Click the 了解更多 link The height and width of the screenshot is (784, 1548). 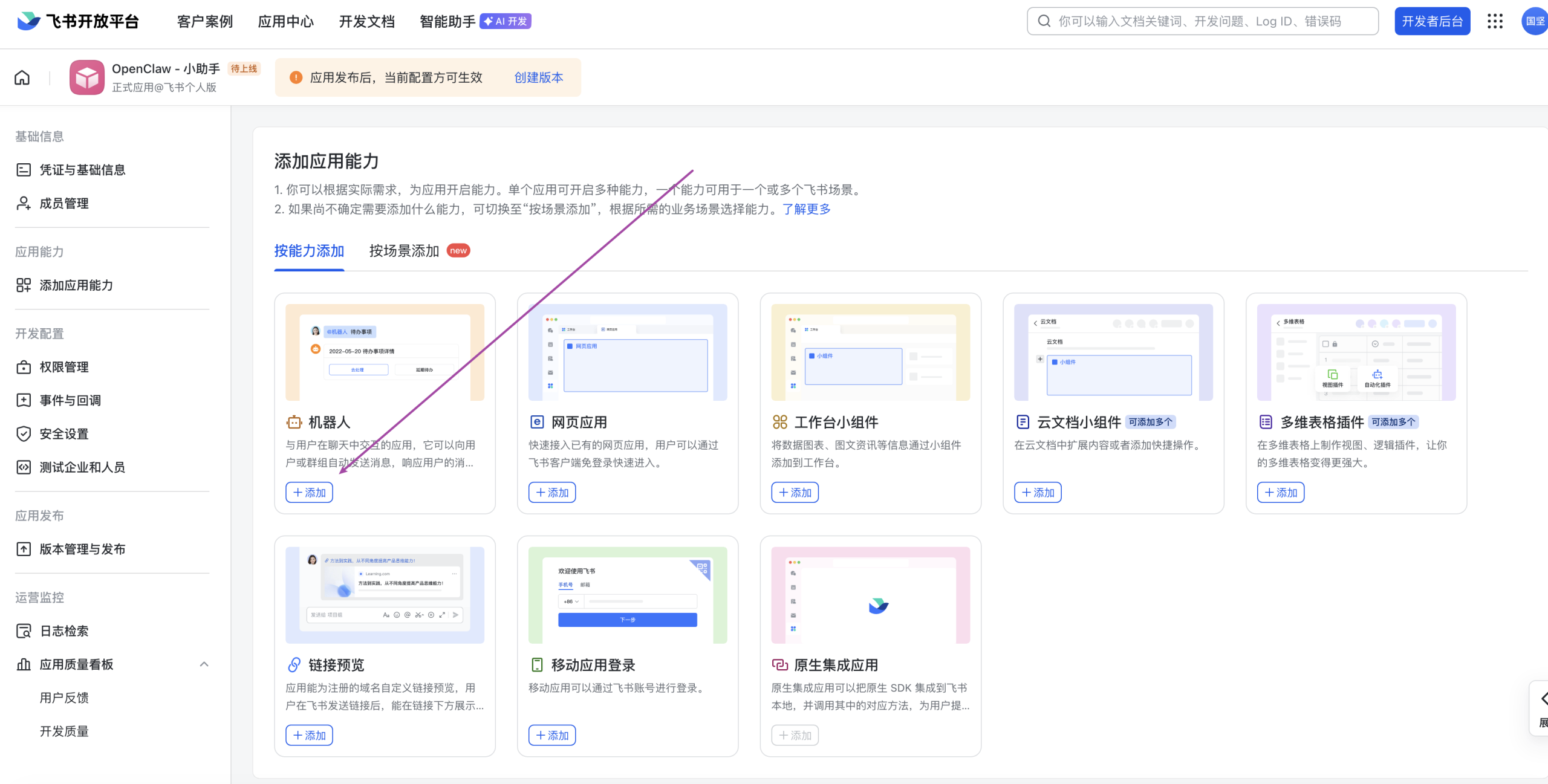click(x=806, y=209)
